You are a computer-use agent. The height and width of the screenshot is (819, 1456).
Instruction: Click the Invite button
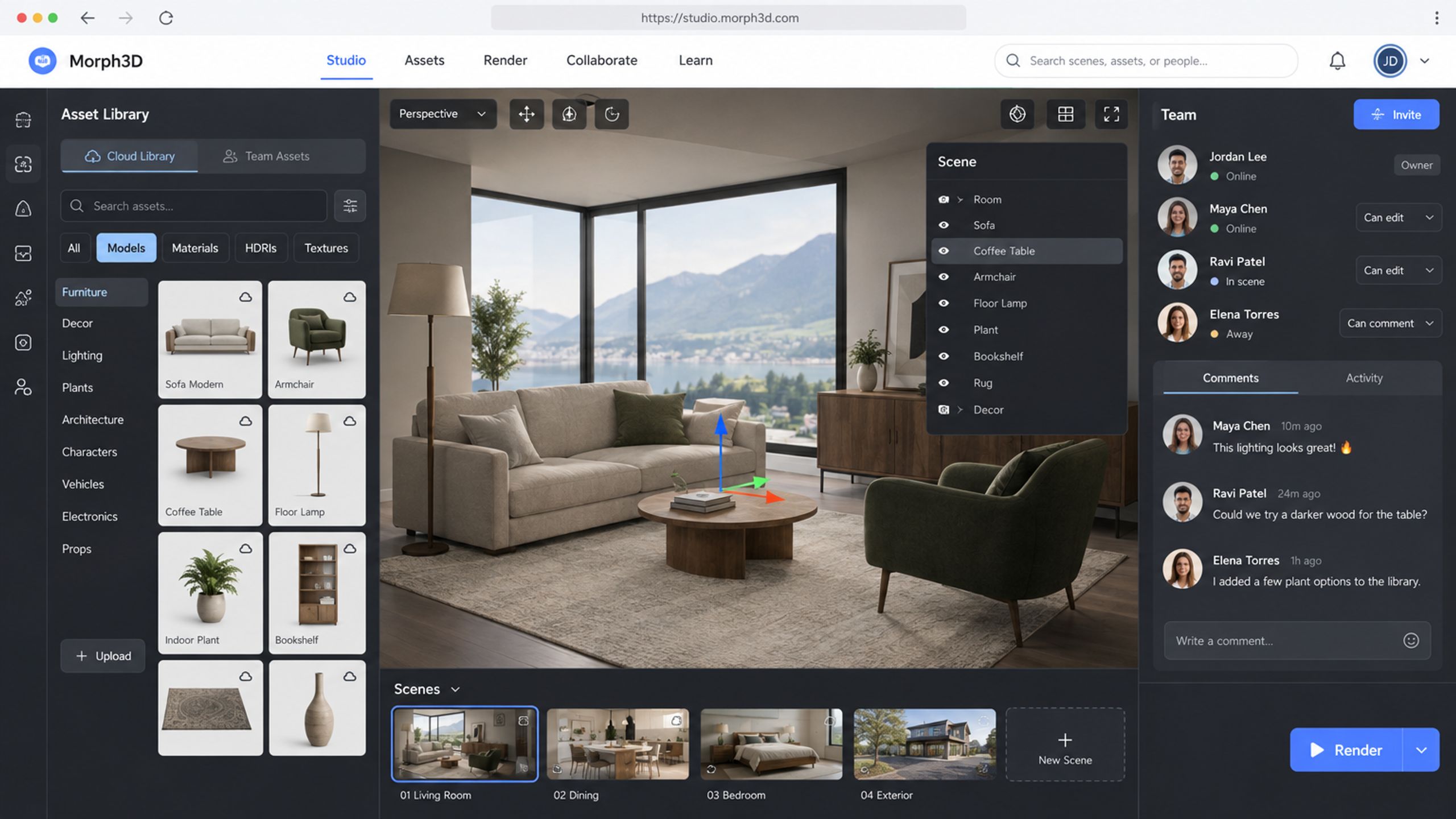click(1396, 114)
